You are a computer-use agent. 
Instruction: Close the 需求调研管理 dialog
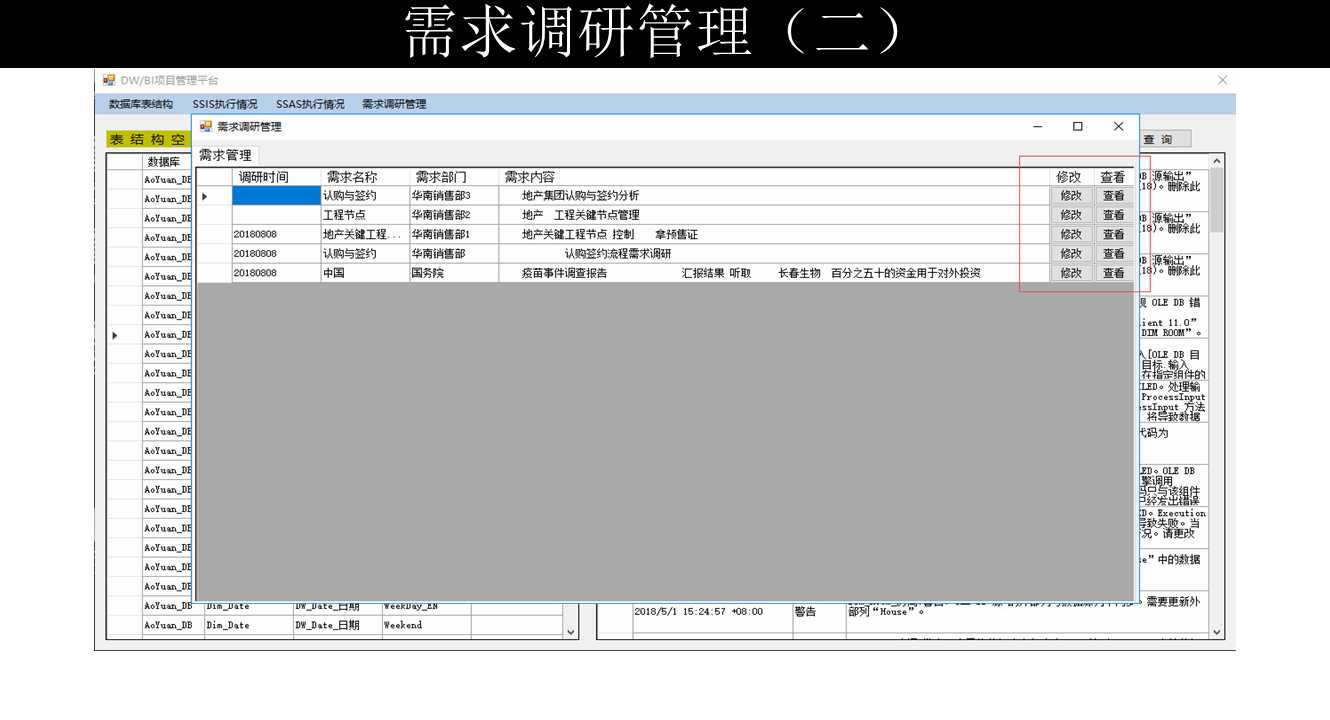[x=1118, y=126]
